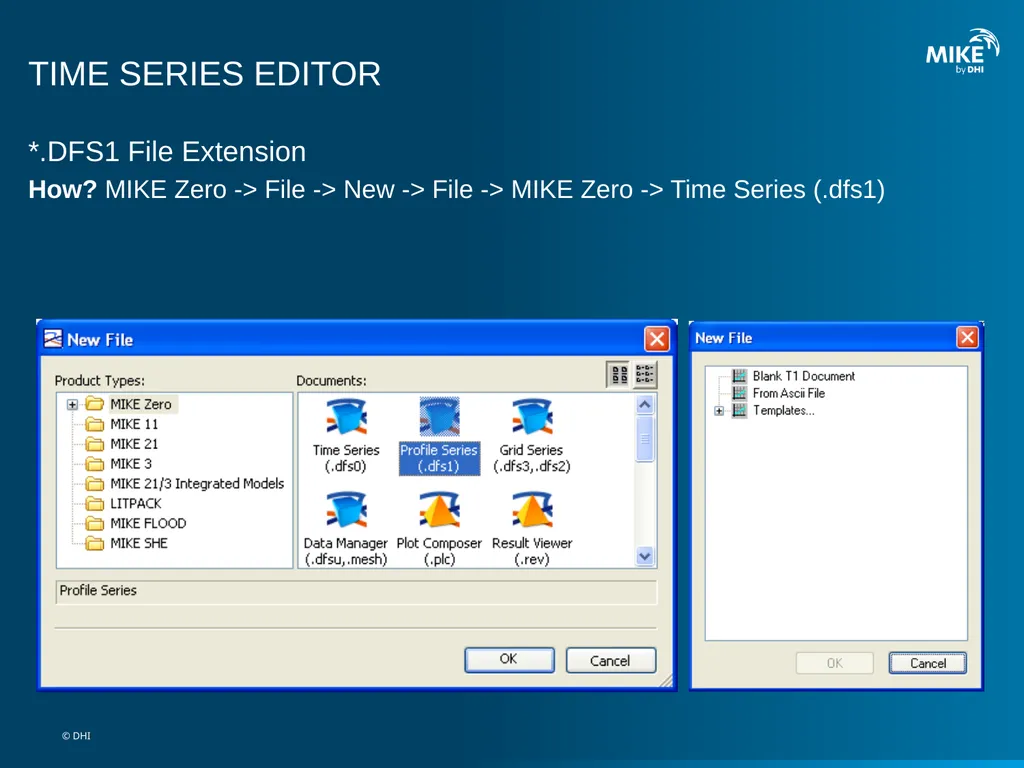Click the MIKE SHE folder icon
The width and height of the screenshot is (1024, 768).
pyautogui.click(x=95, y=543)
